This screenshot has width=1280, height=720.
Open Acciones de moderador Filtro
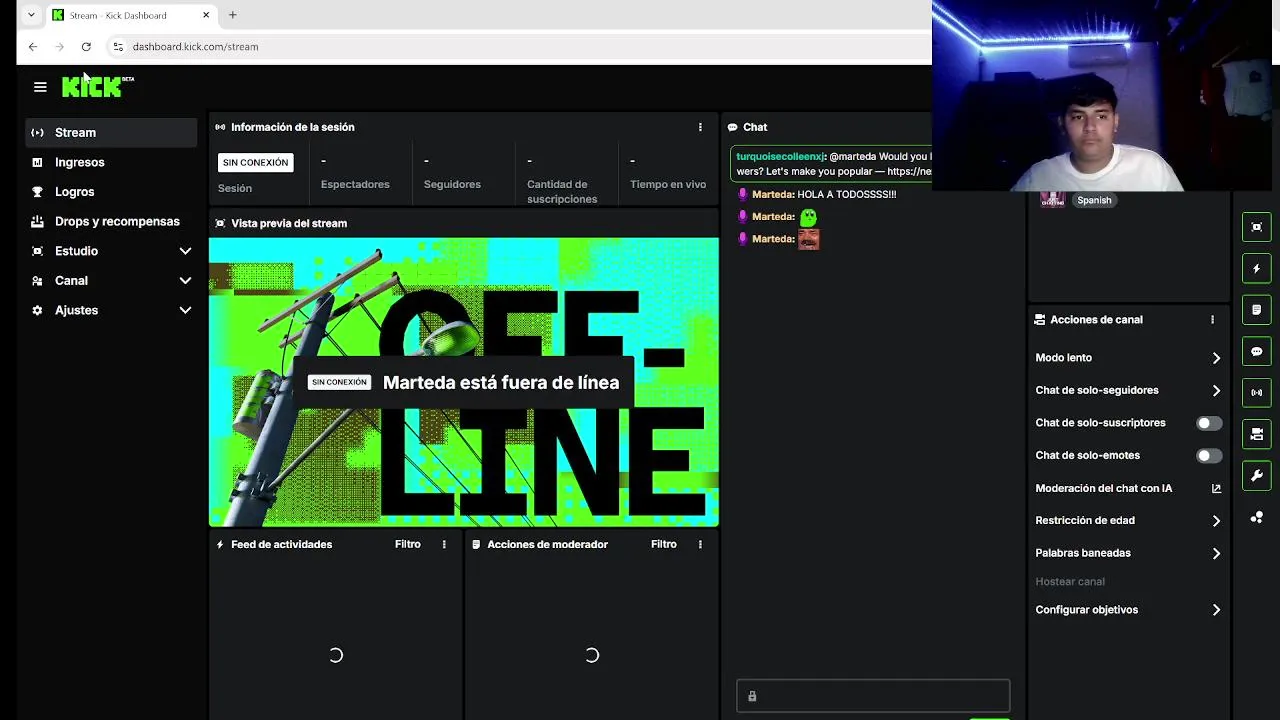coord(663,544)
